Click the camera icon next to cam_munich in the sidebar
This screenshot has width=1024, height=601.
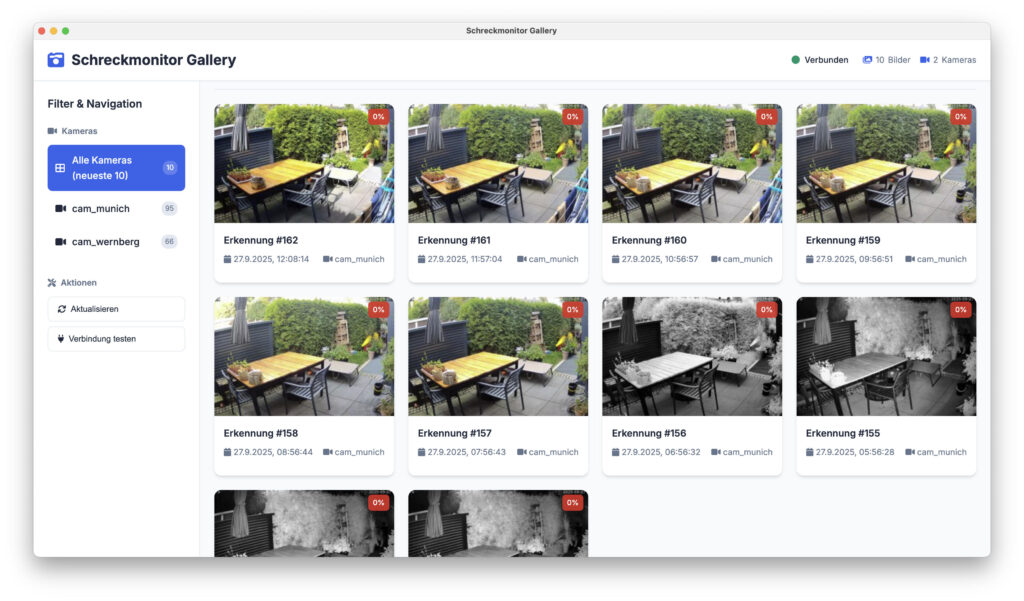click(60, 209)
